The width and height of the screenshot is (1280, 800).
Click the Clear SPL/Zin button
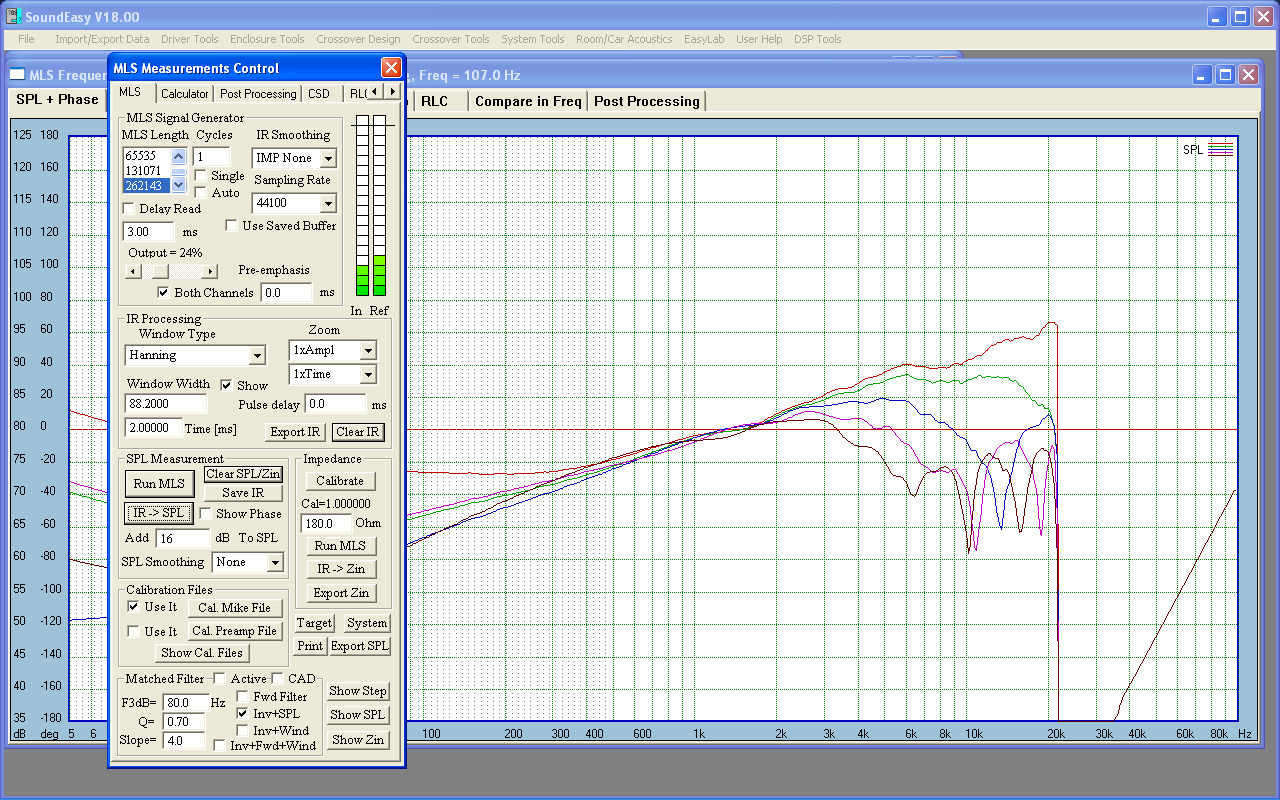(x=243, y=474)
